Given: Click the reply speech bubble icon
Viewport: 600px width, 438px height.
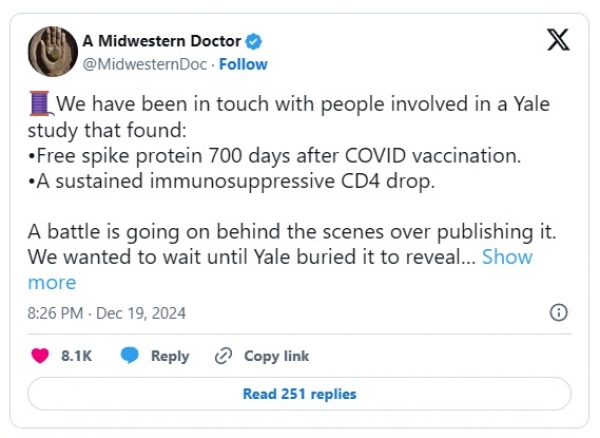Looking at the screenshot, I should pyautogui.click(x=130, y=356).
